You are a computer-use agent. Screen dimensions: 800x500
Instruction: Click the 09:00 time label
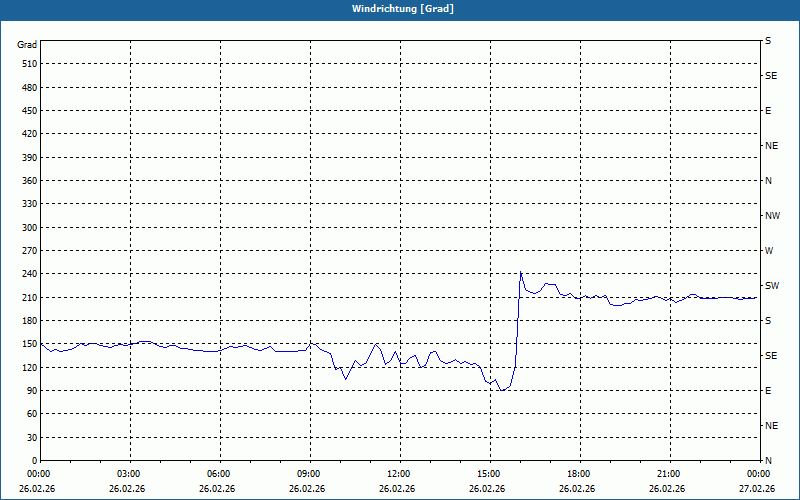click(309, 474)
